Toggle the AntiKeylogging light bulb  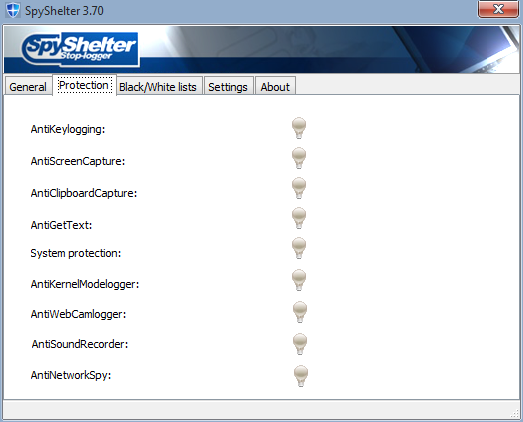299,128
